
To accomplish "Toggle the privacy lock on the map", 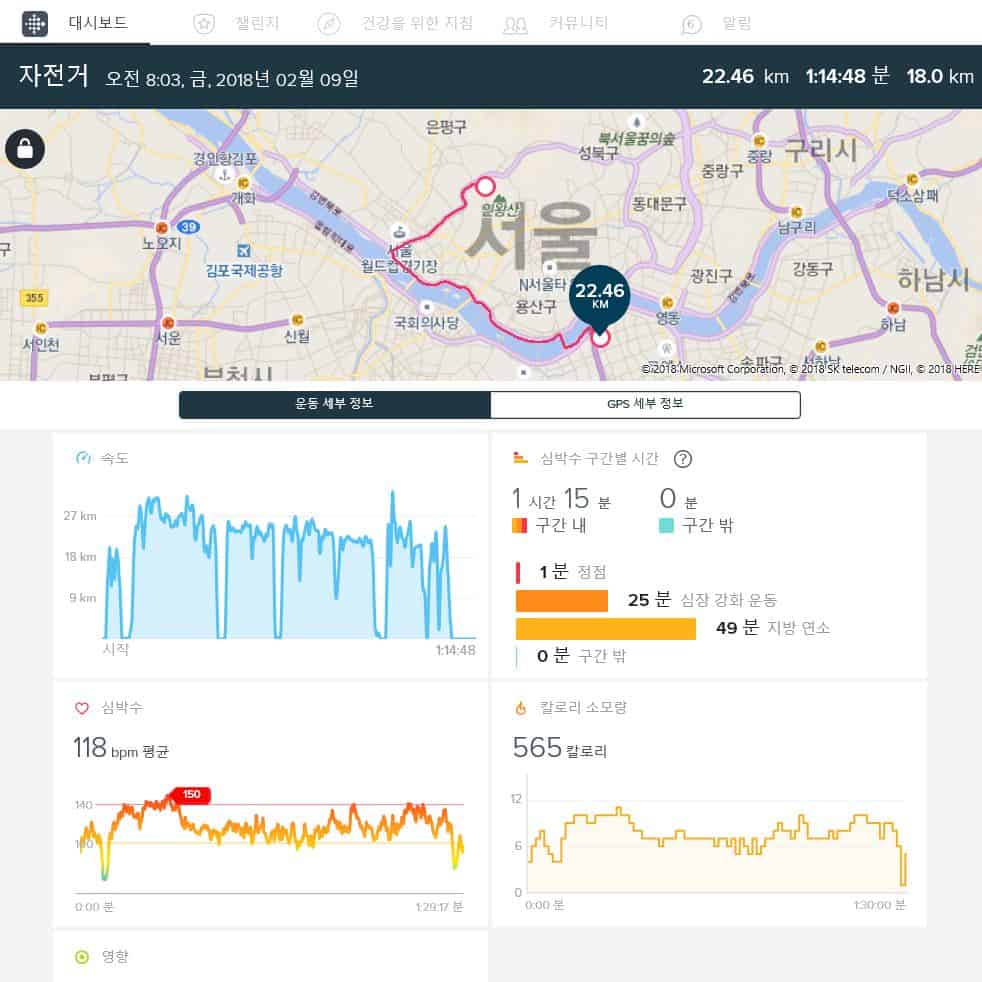I will click(x=24, y=149).
